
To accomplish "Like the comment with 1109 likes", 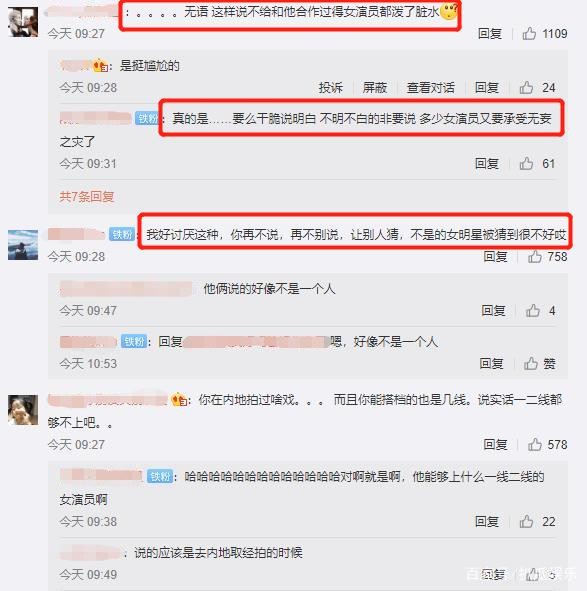I will [529, 34].
